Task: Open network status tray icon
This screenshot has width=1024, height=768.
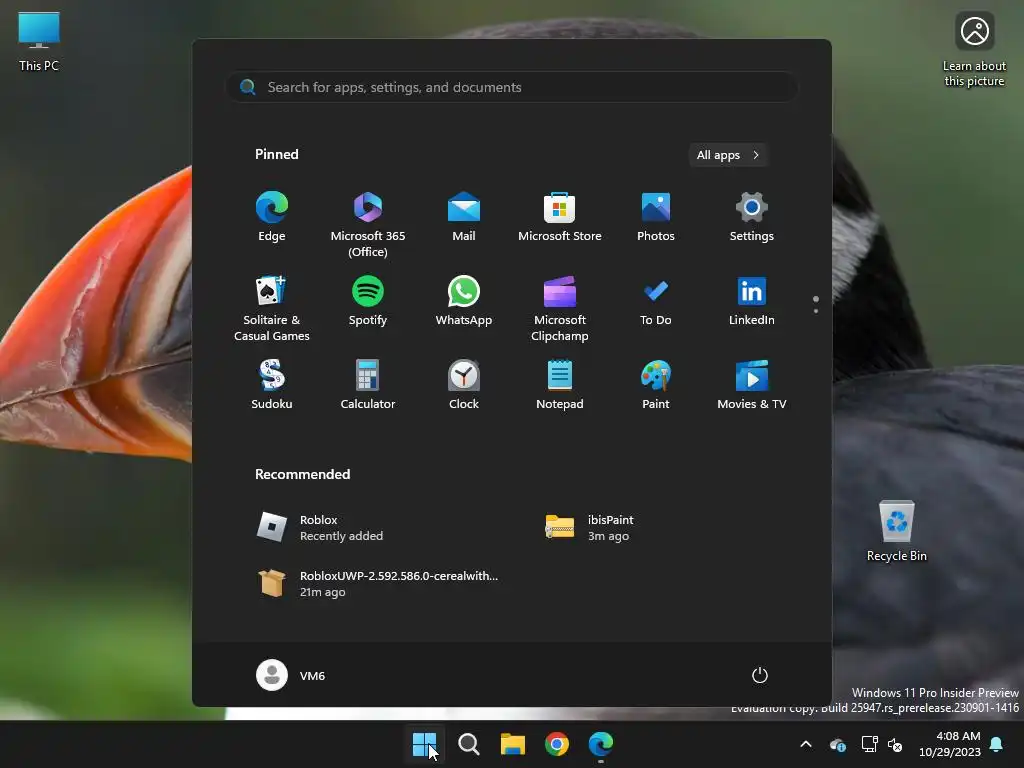Action: tap(869, 744)
